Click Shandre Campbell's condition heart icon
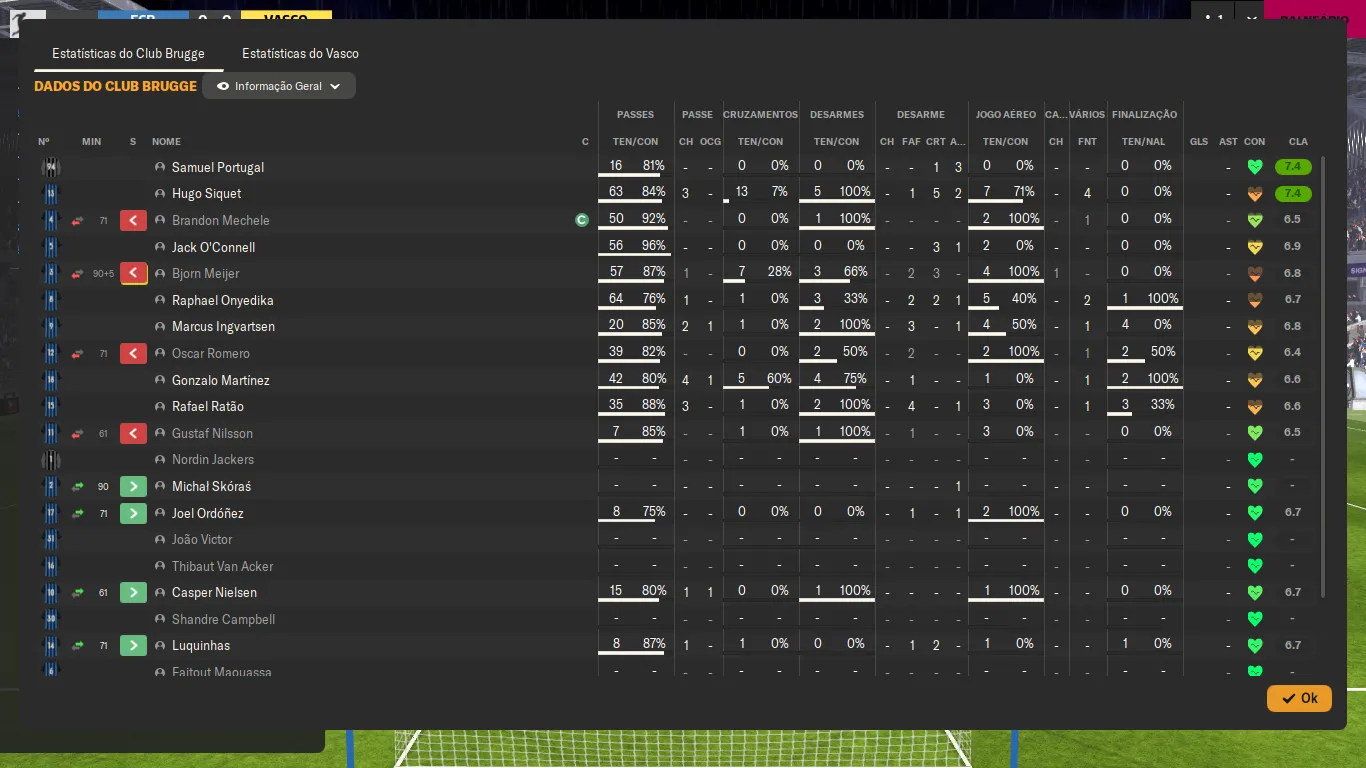 pyautogui.click(x=1255, y=619)
